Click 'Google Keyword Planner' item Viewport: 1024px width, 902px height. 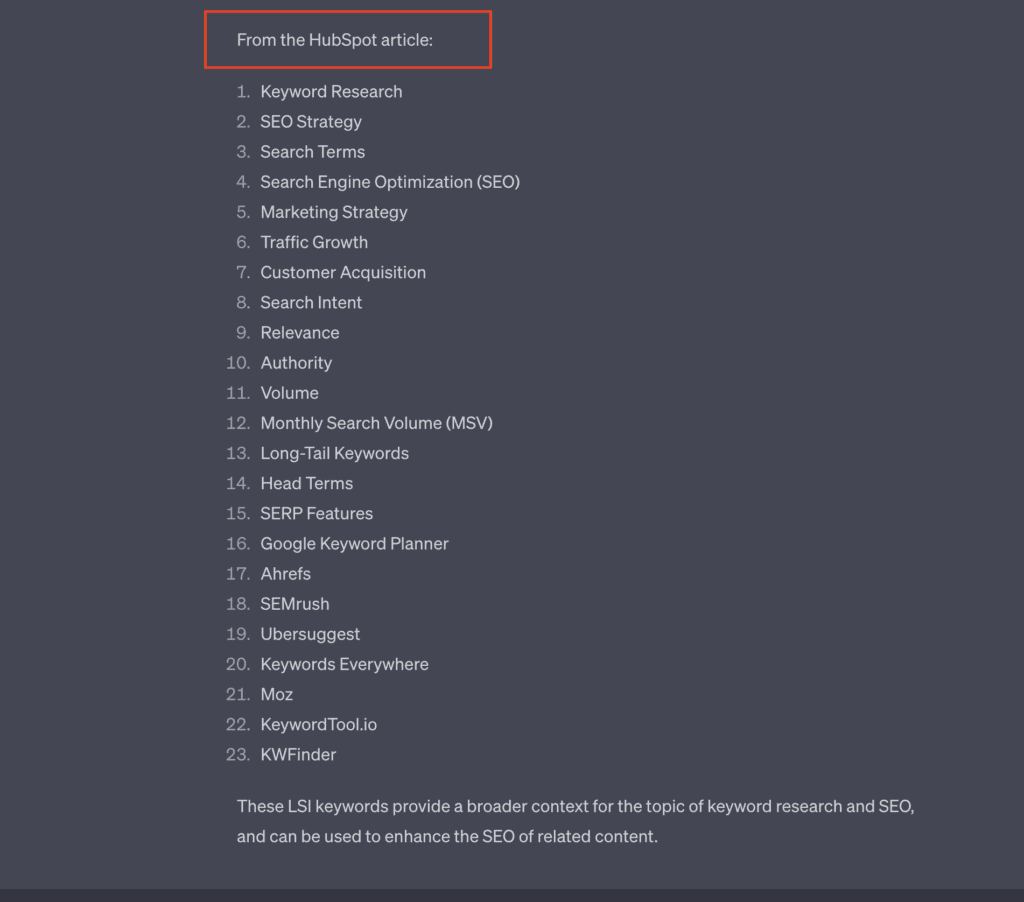[x=355, y=543]
